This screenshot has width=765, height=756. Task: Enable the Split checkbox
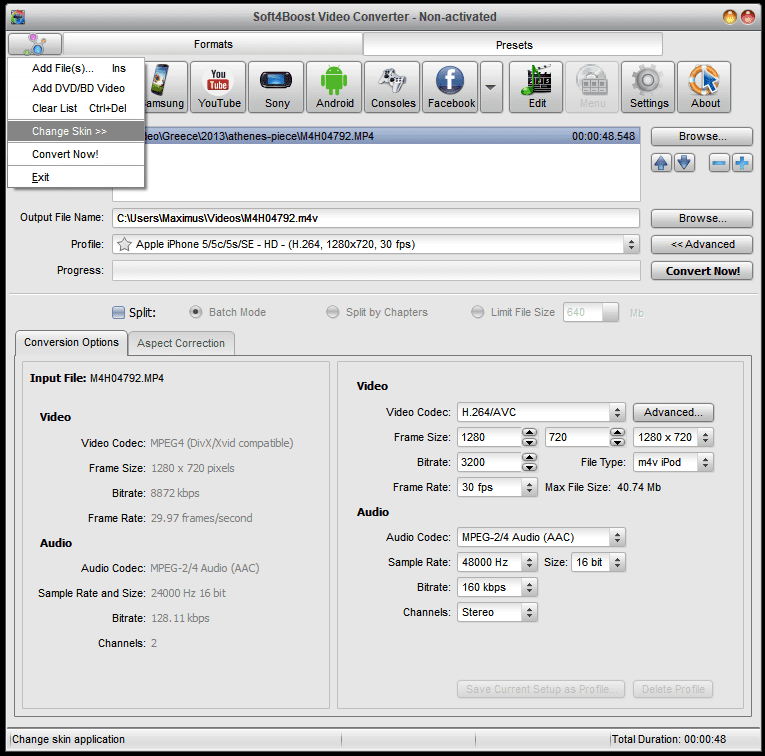(x=119, y=313)
